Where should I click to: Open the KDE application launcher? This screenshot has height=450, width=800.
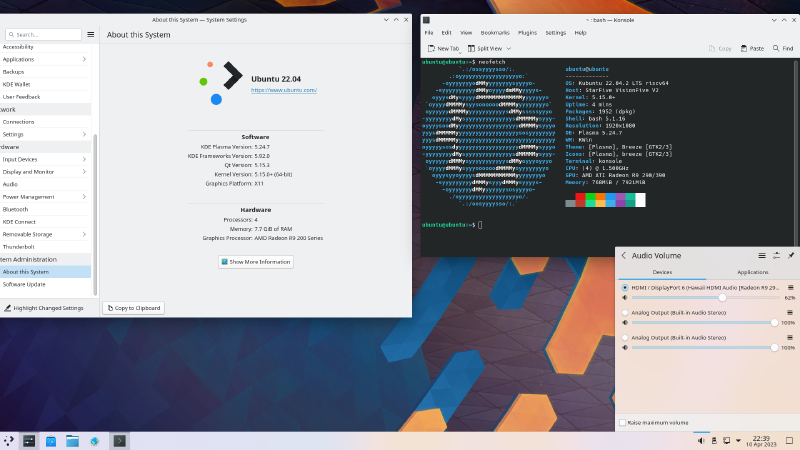click(9, 440)
